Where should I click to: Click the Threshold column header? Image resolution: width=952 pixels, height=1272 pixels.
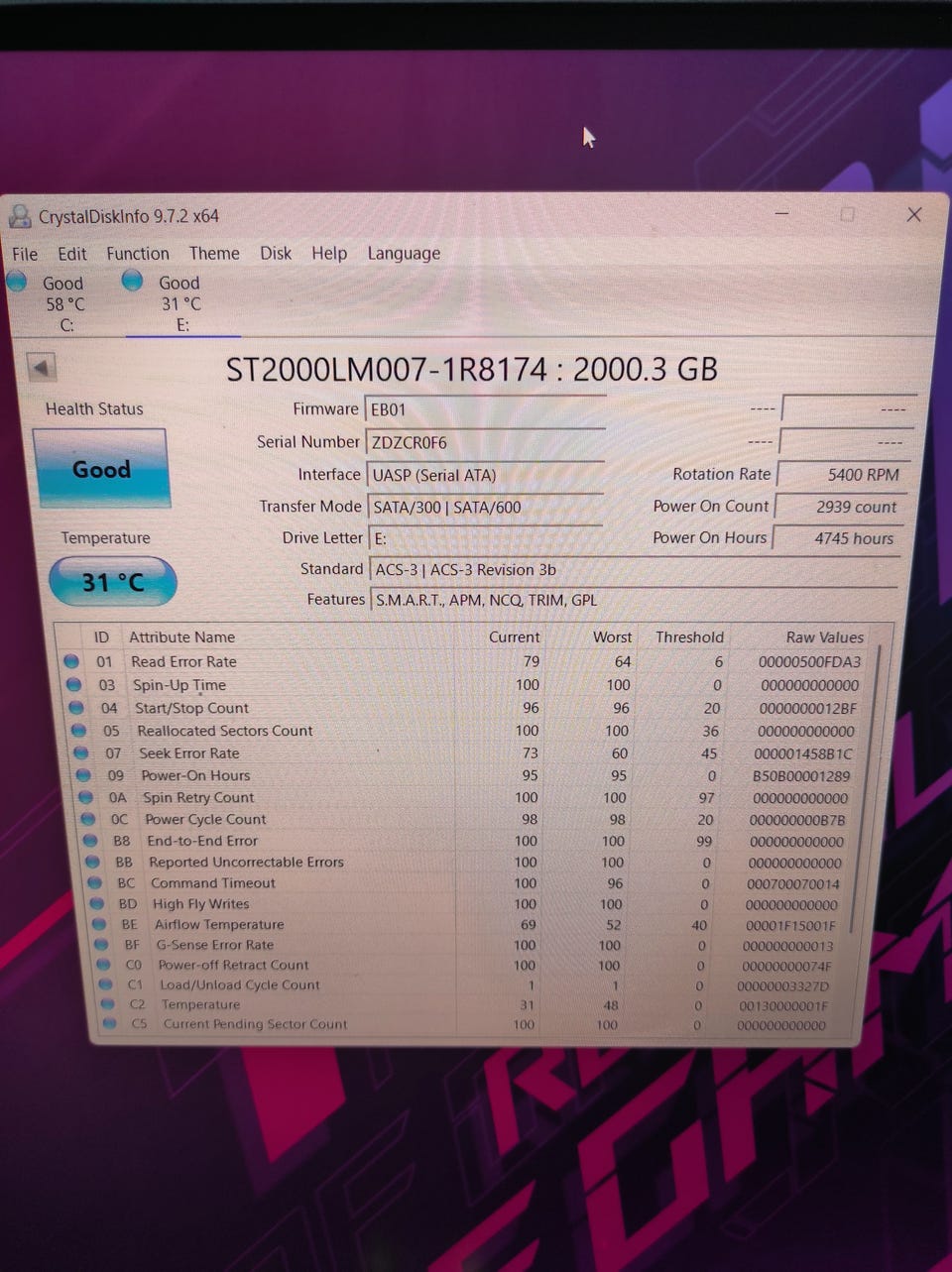point(689,637)
